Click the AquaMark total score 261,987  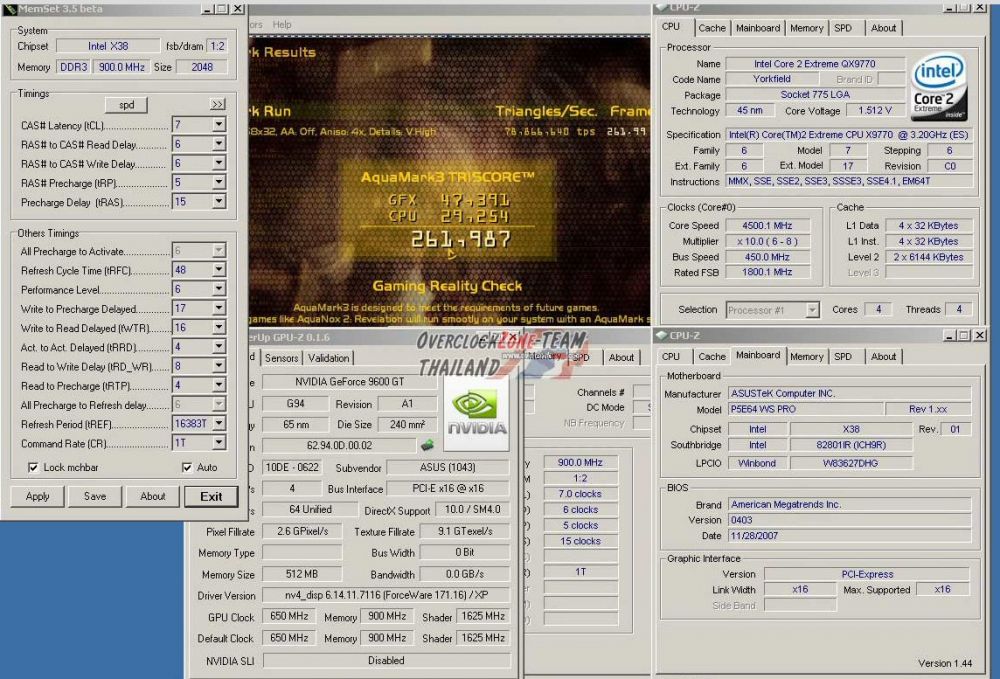(x=460, y=240)
